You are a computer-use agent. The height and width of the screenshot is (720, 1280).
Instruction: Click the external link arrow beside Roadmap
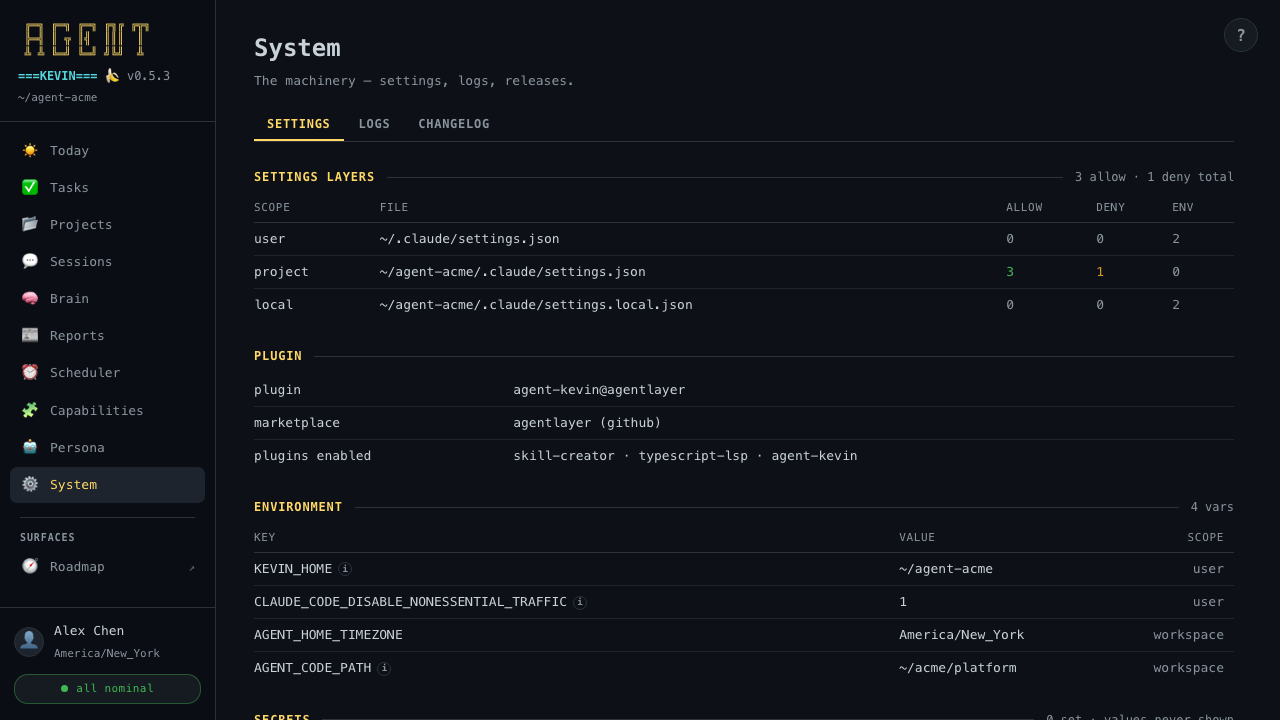click(191, 567)
